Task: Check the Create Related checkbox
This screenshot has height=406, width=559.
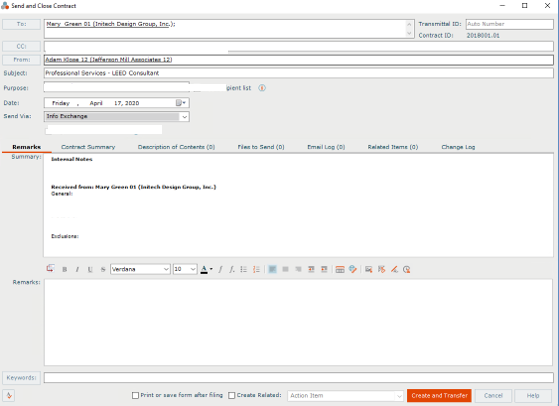Action: (232, 395)
